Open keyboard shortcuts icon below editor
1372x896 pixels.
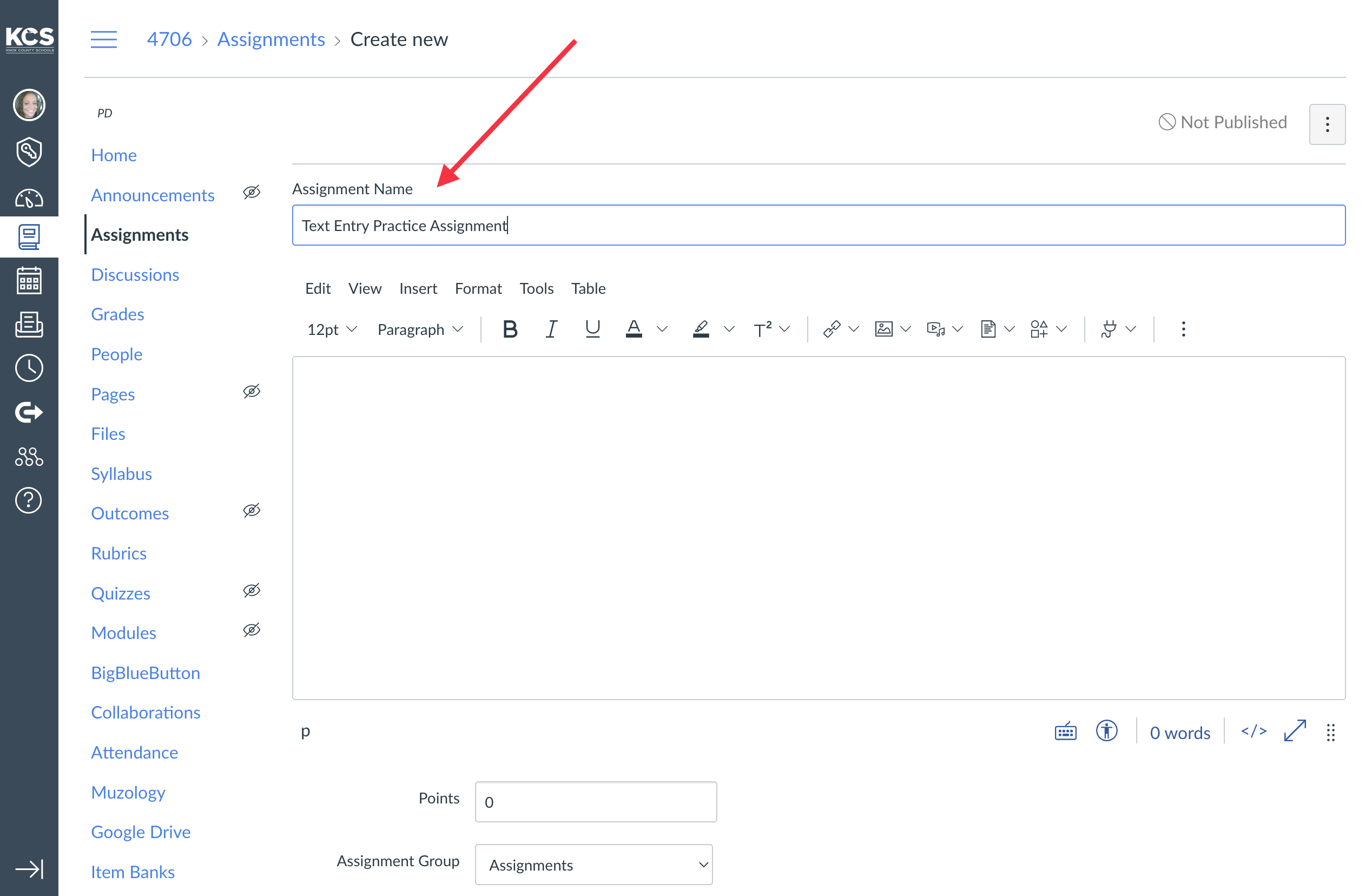click(1065, 732)
